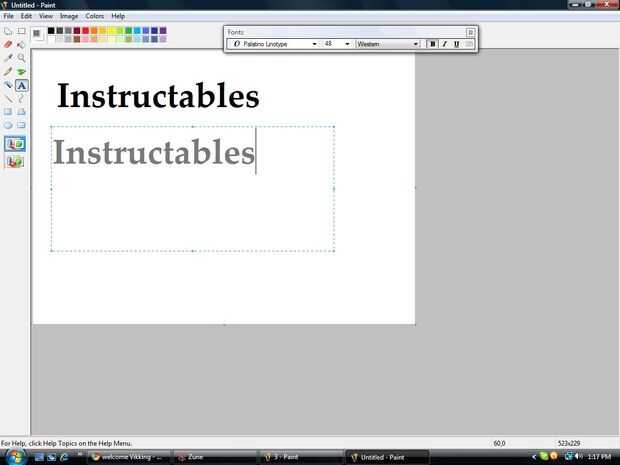Click the Show Desktop quick launch icon

pyautogui.click(x=39, y=457)
